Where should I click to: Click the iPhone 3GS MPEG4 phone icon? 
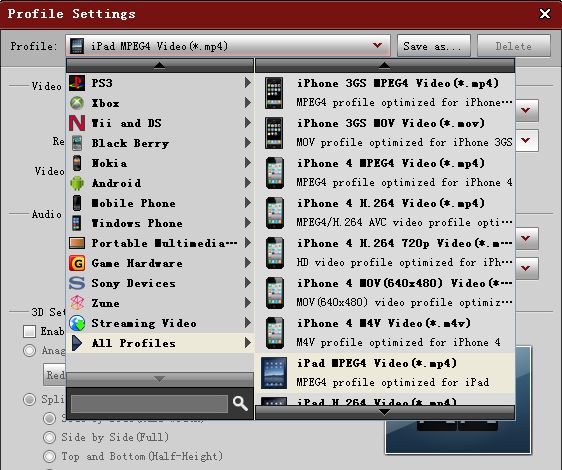[x=274, y=93]
